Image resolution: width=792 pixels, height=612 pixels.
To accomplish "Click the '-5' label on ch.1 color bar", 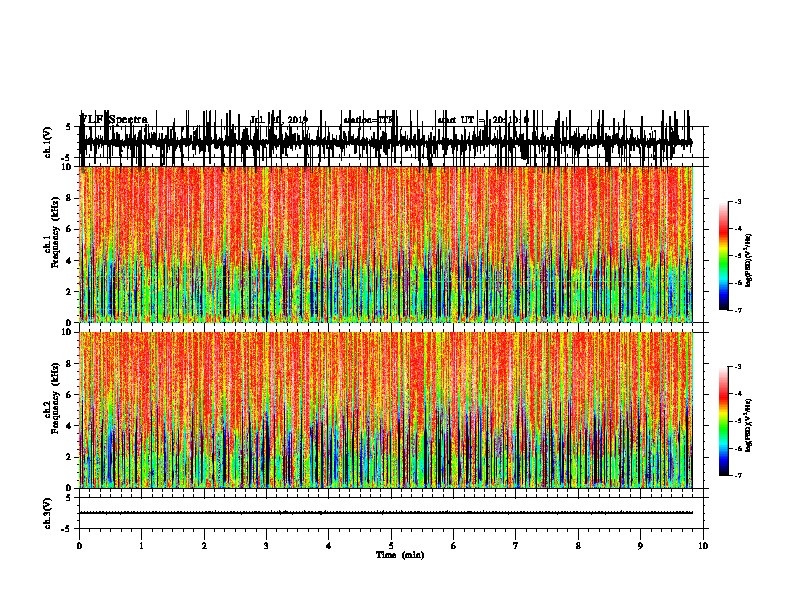I will [738, 256].
